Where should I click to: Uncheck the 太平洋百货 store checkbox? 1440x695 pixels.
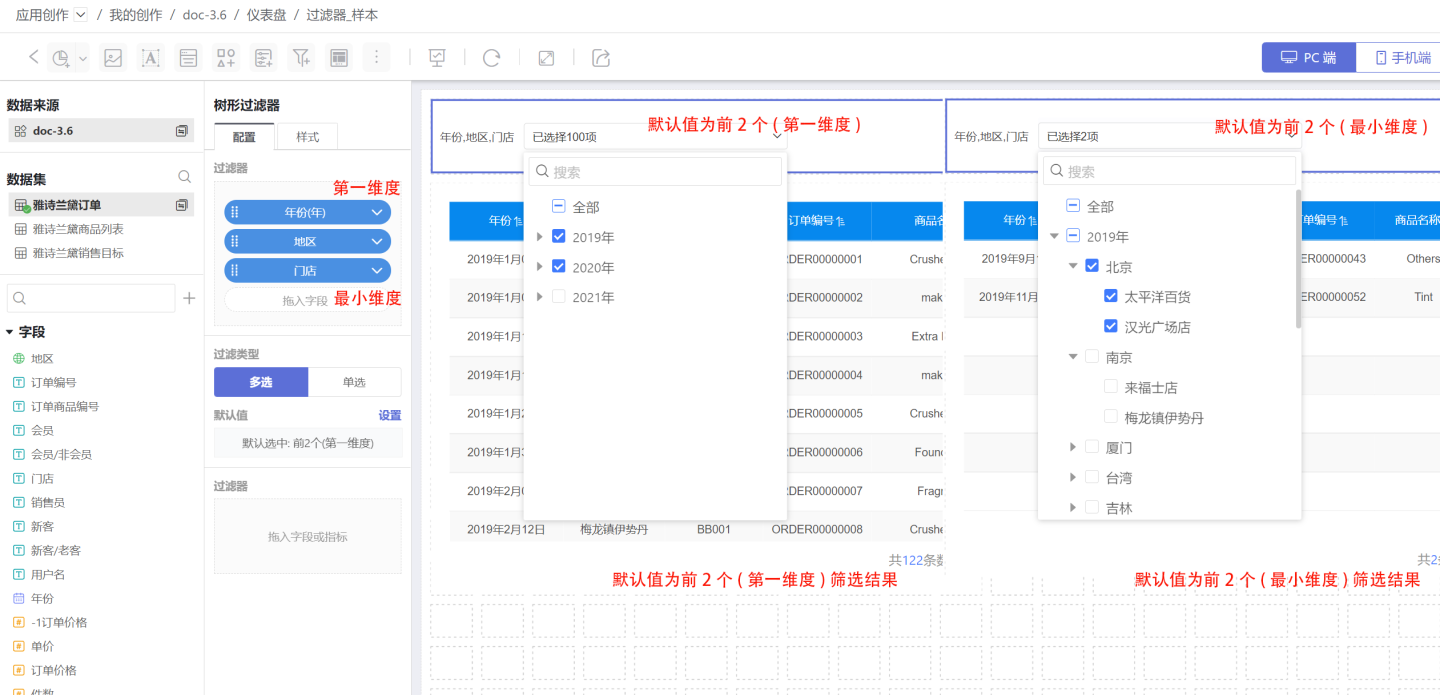1111,296
